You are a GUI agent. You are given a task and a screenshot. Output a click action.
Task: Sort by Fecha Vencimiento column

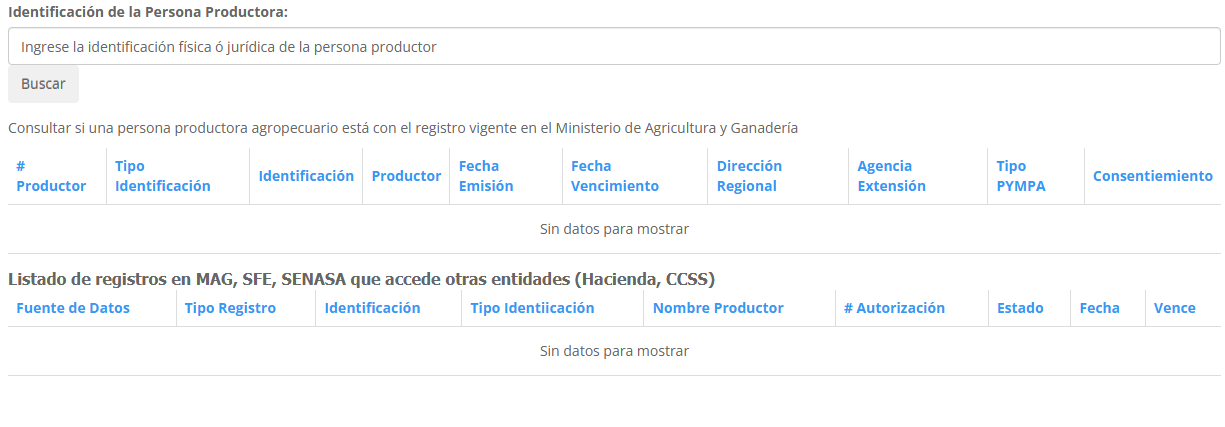[615, 176]
